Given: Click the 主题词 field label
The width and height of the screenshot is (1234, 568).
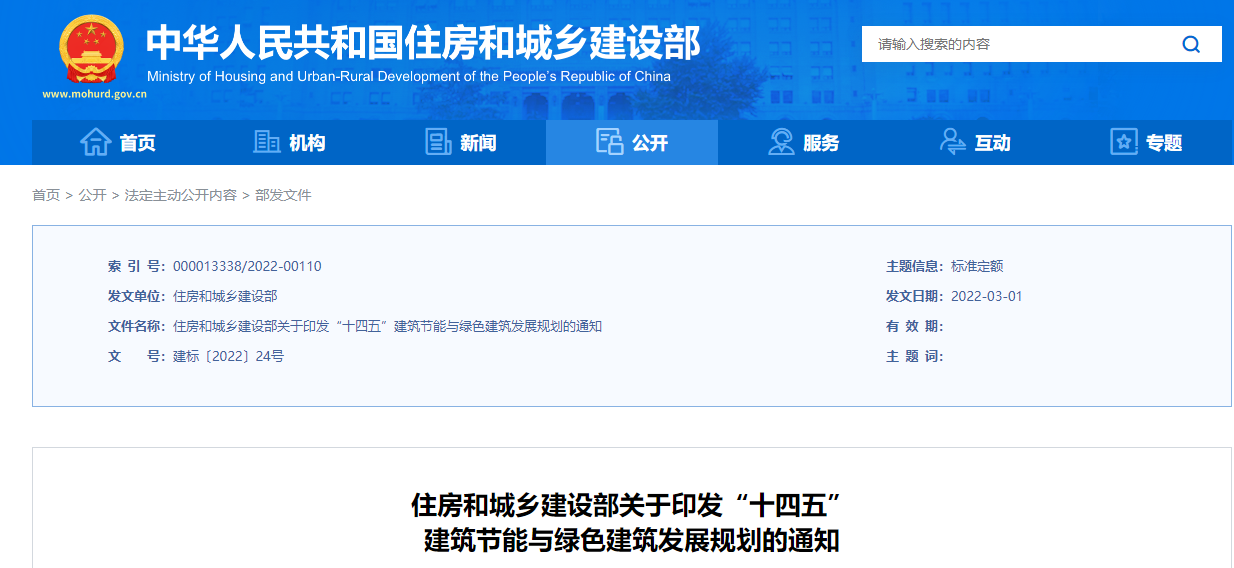Looking at the screenshot, I should click(915, 356).
